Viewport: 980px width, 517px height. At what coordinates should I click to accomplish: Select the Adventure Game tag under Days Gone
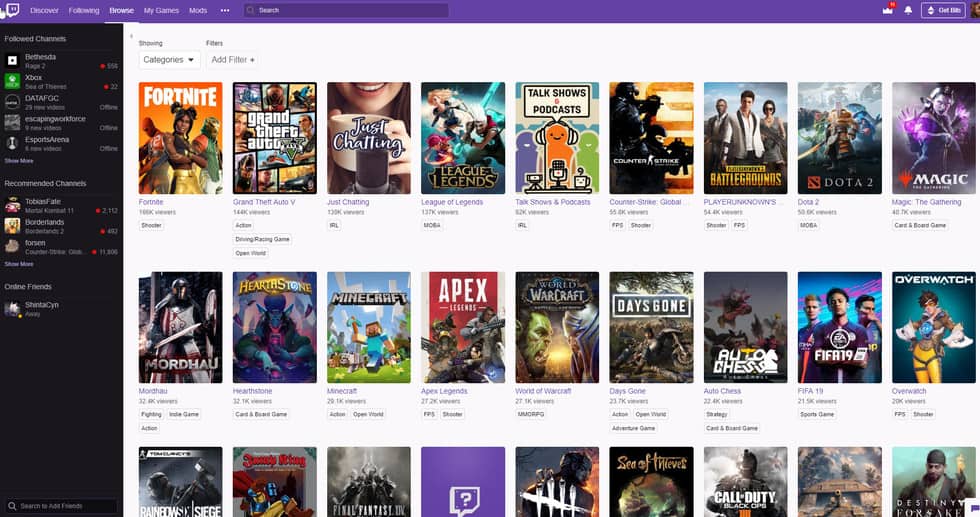pyautogui.click(x=634, y=428)
